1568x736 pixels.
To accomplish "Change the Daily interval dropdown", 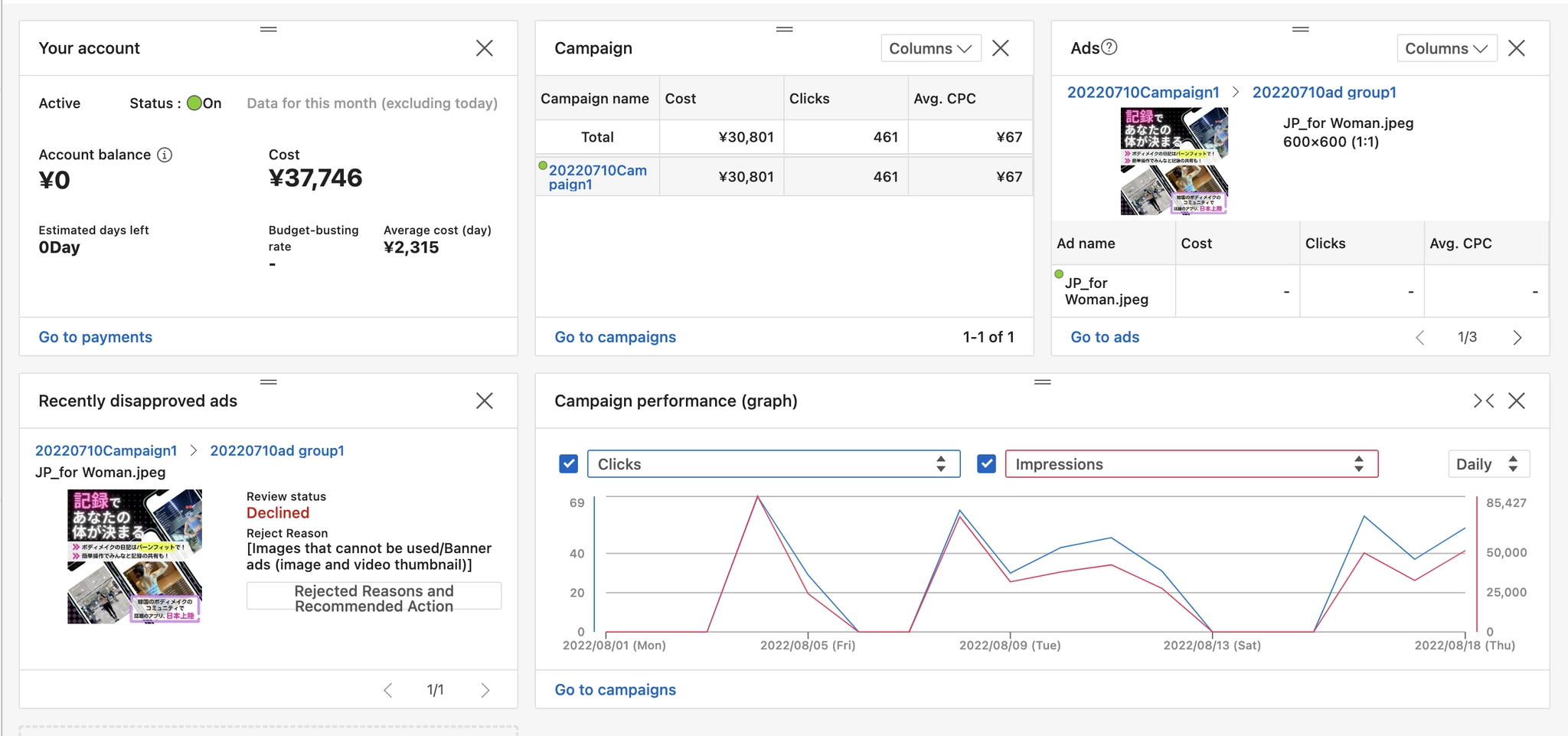I will coord(1488,464).
